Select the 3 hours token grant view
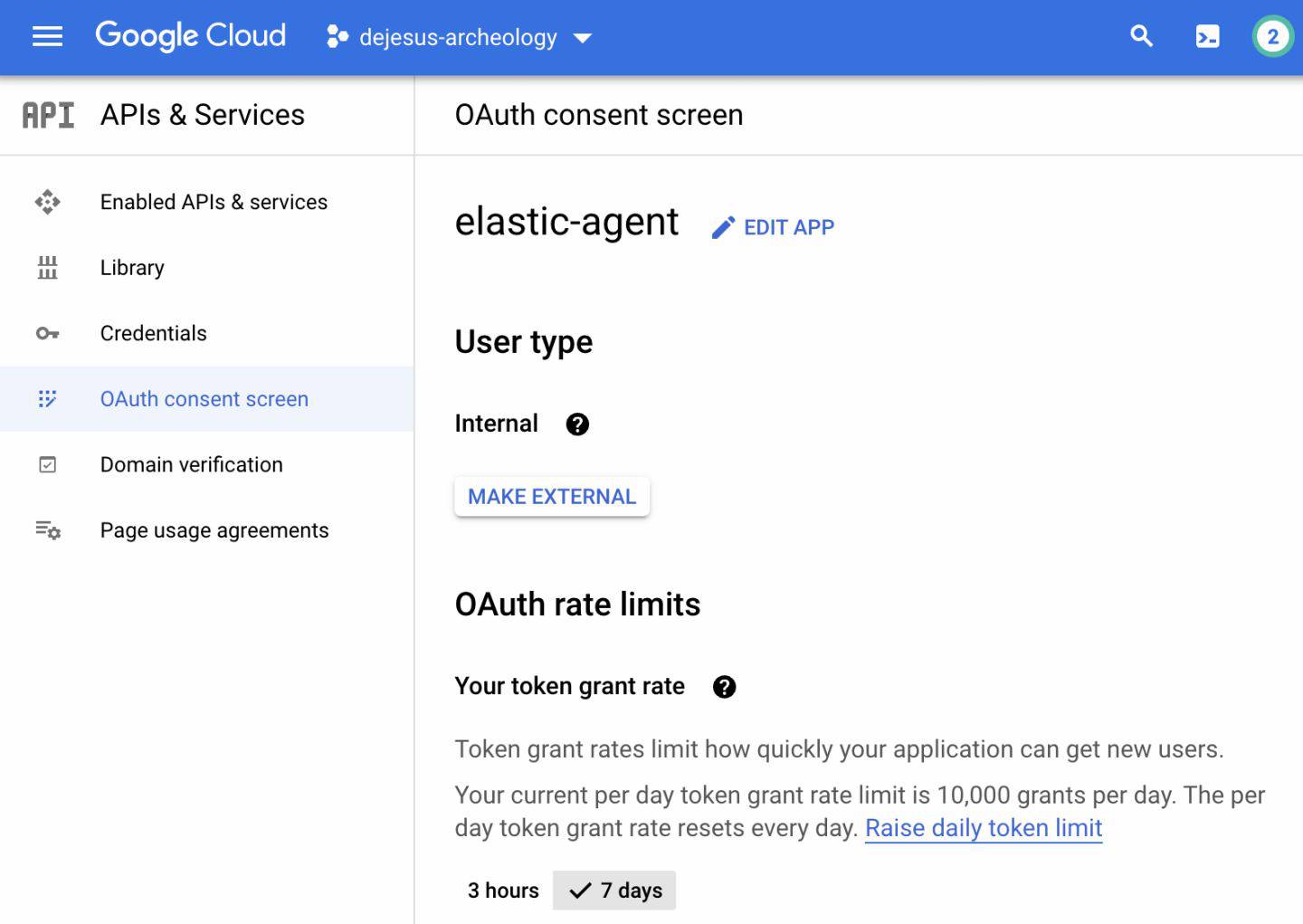The width and height of the screenshot is (1303, 924). pyautogui.click(x=503, y=890)
